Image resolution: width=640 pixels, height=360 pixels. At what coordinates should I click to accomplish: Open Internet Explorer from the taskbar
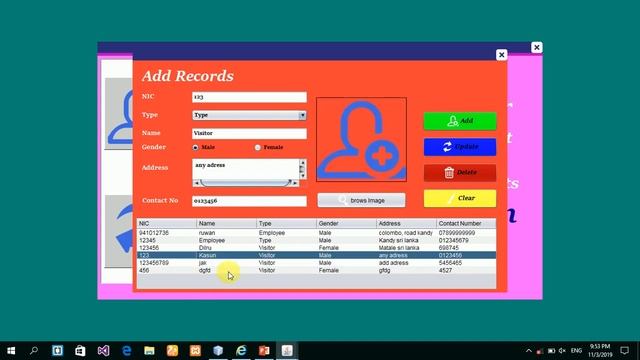241,351
